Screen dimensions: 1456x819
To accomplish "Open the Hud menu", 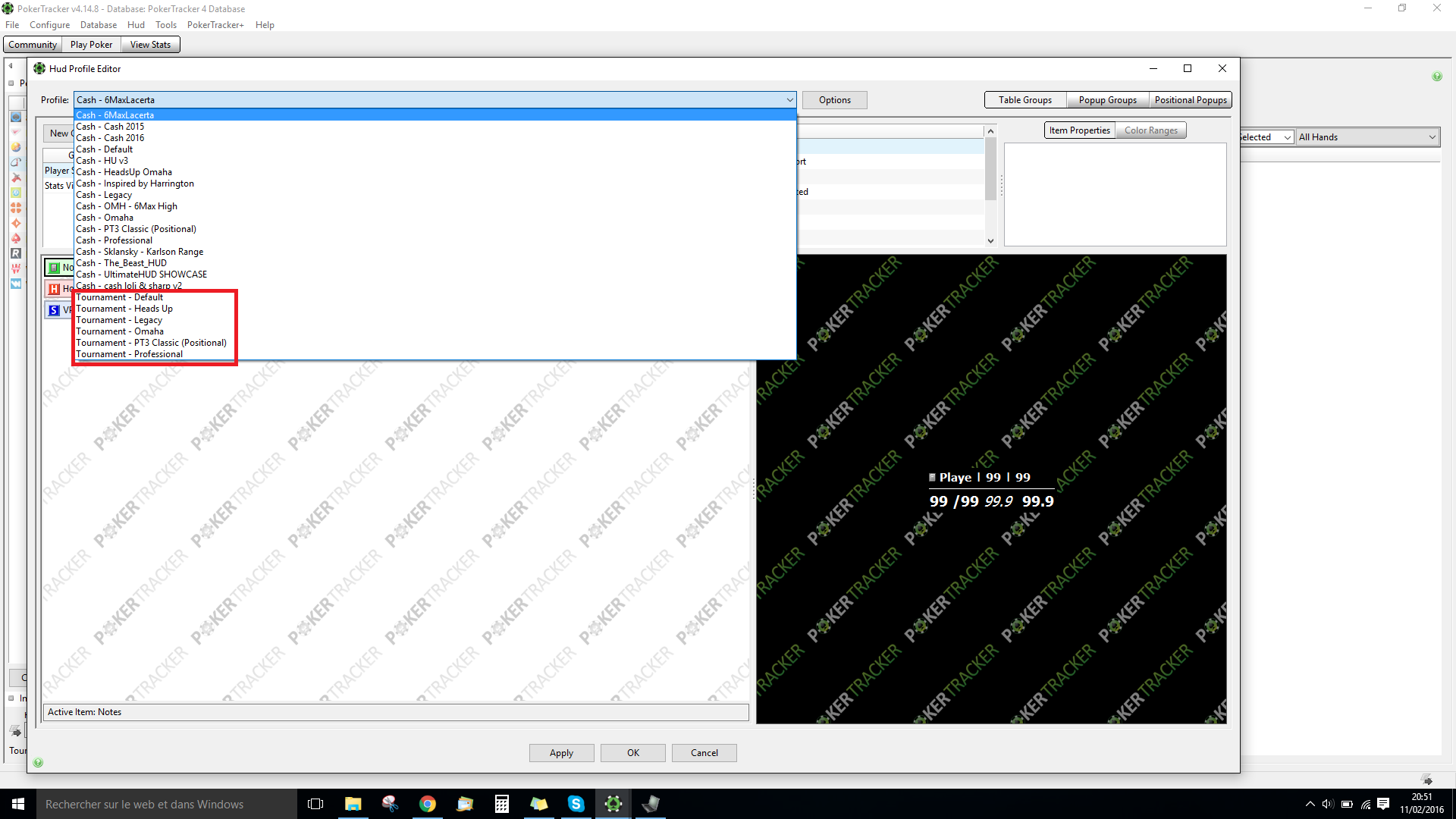I will point(136,25).
